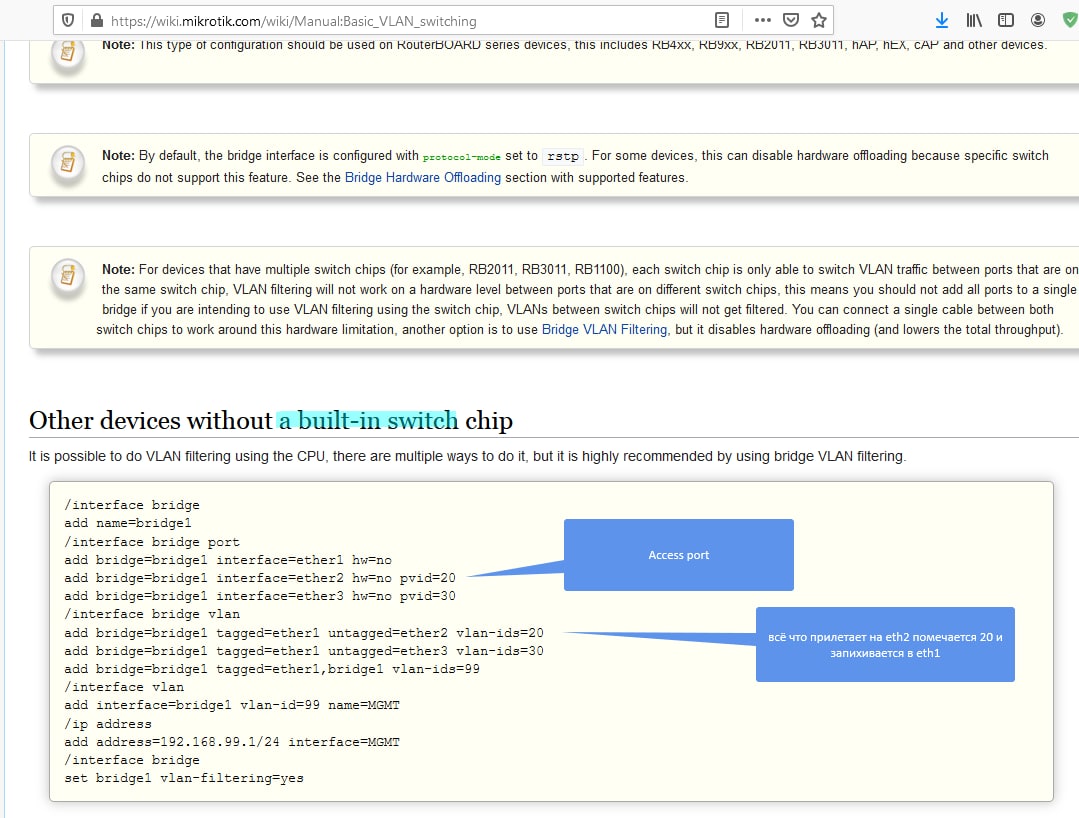
Task: Click the green shield extension icon
Action: click(x=1069, y=20)
